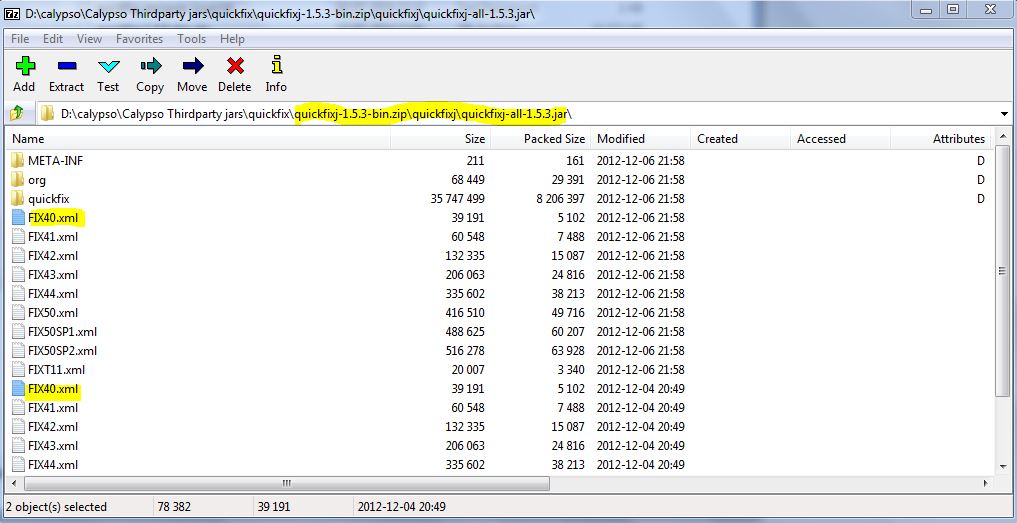Select FIX43.xml dated 2012-12-04

pyautogui.click(x=53, y=446)
